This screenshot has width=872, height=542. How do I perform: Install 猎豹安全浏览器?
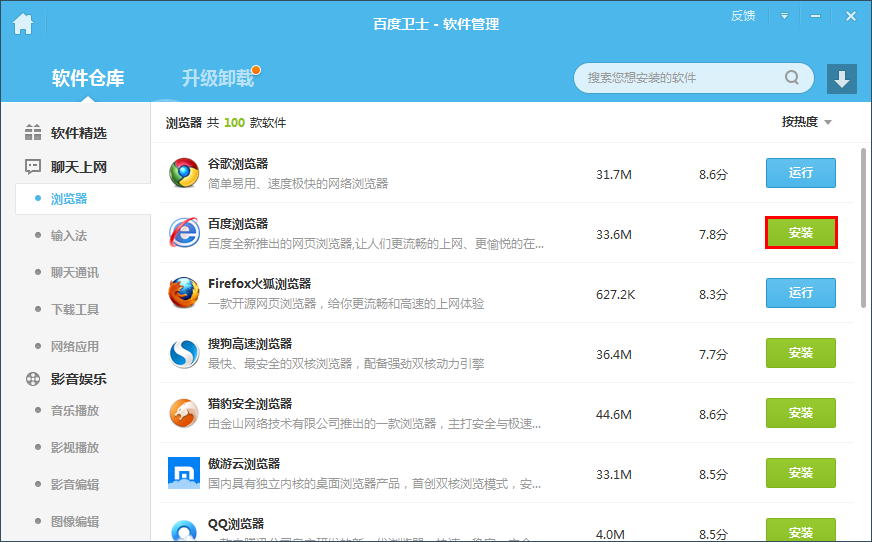[801, 413]
